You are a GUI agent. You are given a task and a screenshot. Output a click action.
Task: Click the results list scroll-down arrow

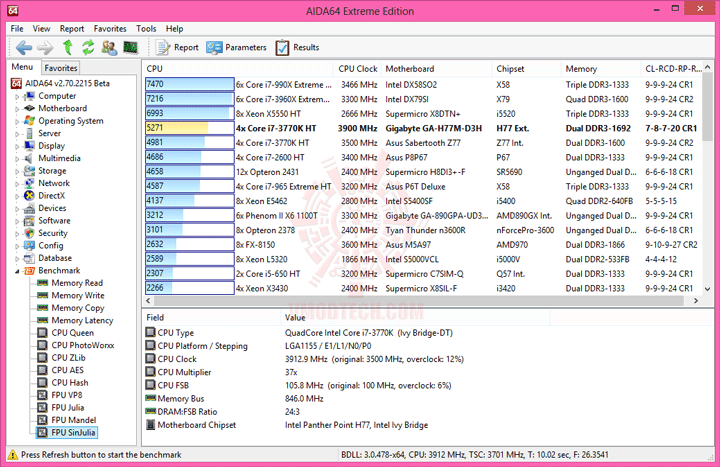[708, 289]
